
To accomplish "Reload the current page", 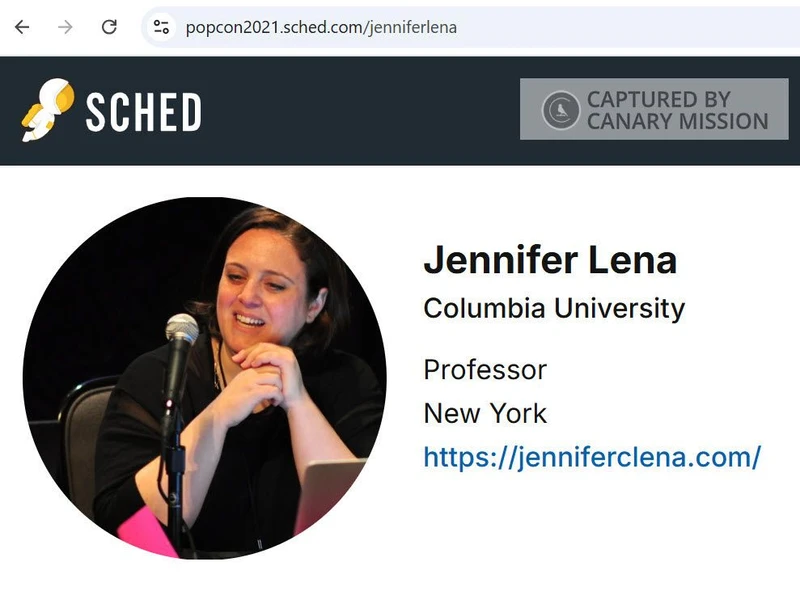I will click(109, 27).
